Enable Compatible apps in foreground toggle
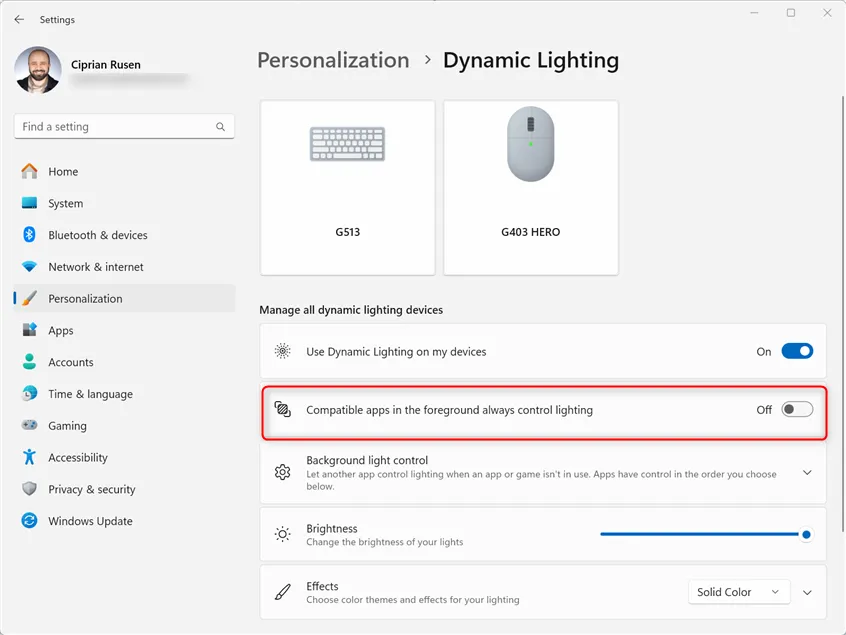846x635 pixels. click(797, 410)
